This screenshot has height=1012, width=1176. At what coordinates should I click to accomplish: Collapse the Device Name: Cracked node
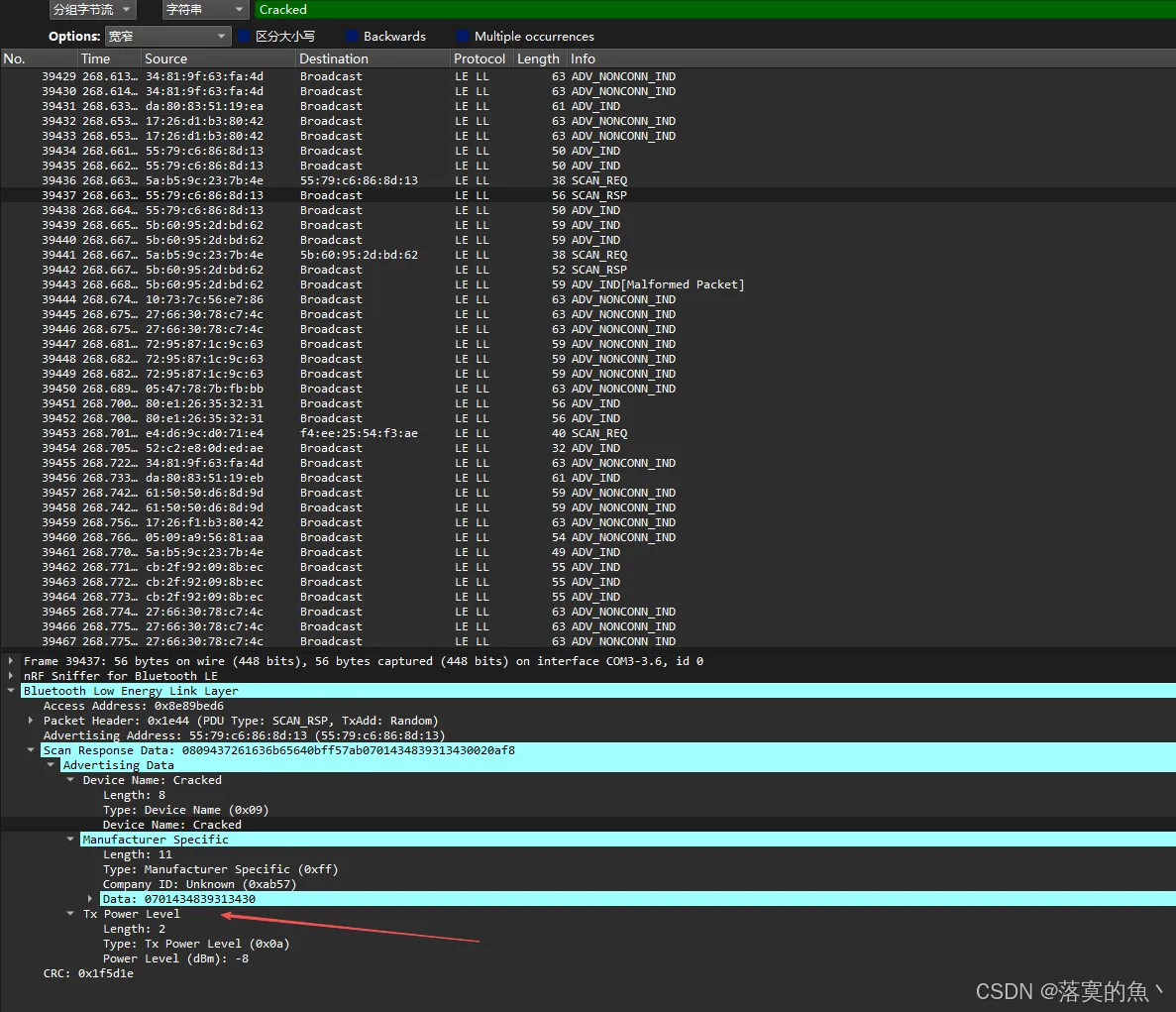point(70,780)
